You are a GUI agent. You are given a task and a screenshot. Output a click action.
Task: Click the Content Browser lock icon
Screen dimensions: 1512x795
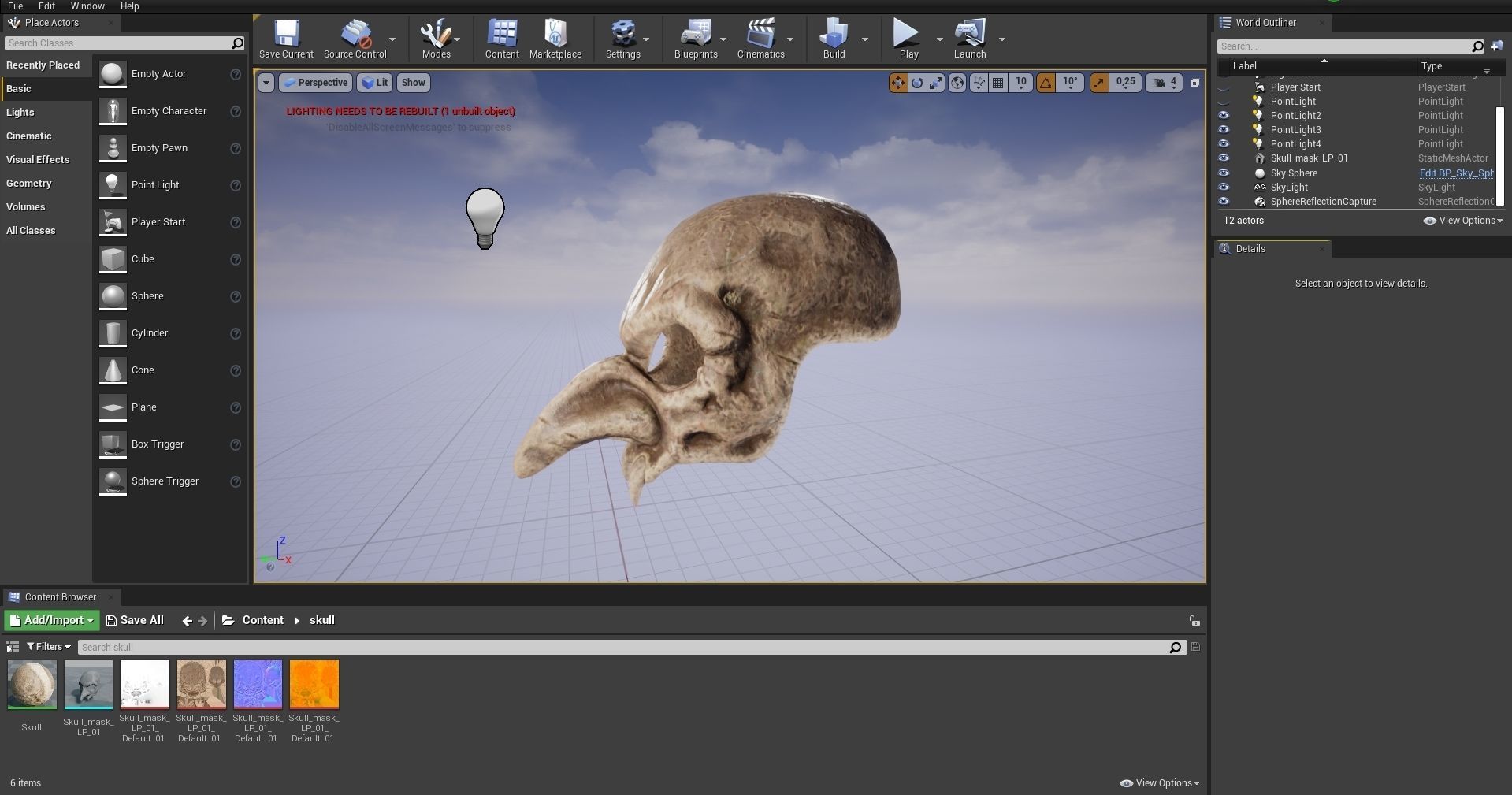pos(1194,621)
